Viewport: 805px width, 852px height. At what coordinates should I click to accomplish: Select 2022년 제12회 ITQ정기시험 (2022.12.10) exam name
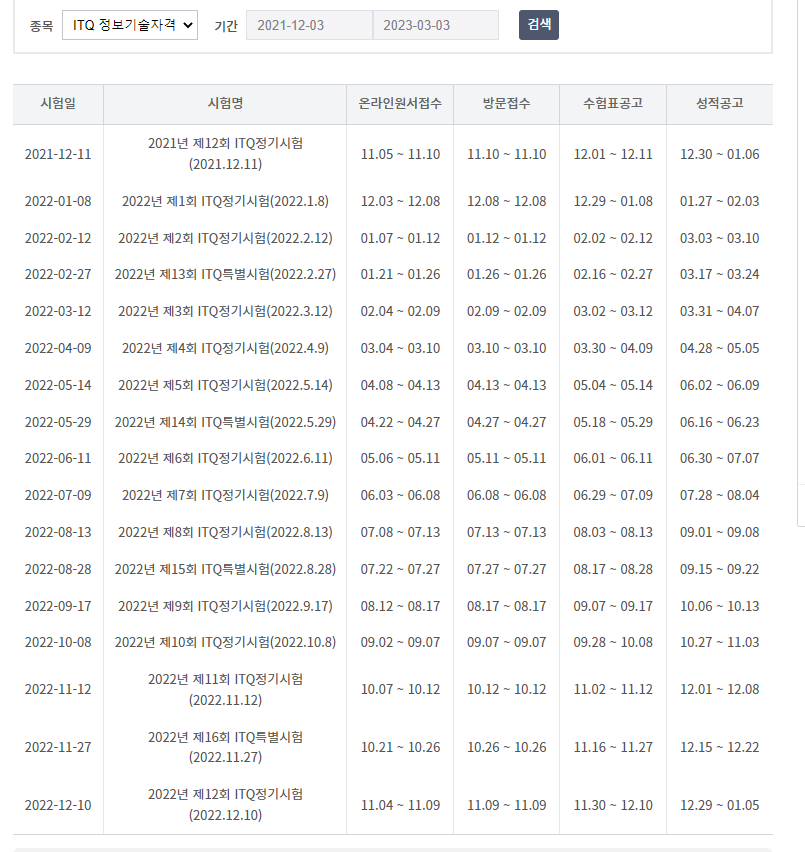point(225,805)
